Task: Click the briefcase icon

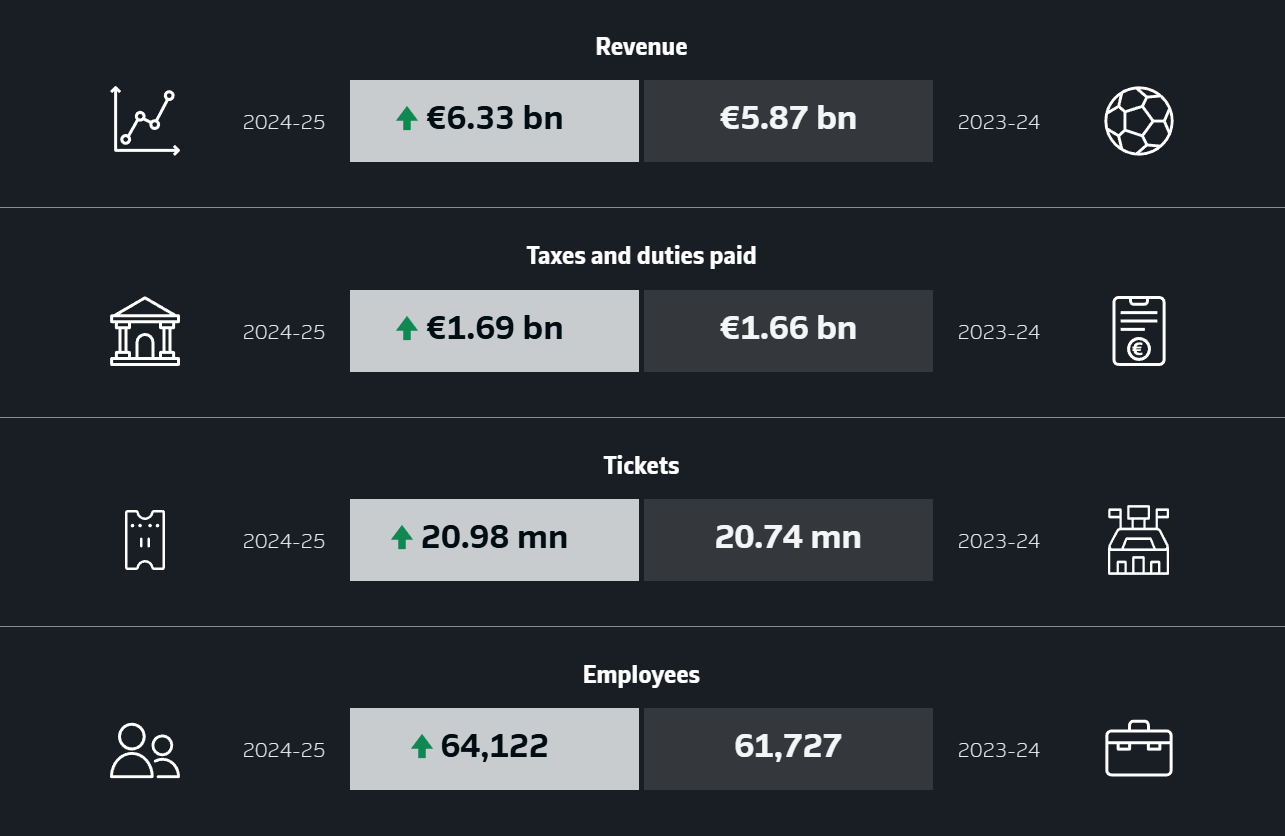Action: (1138, 749)
